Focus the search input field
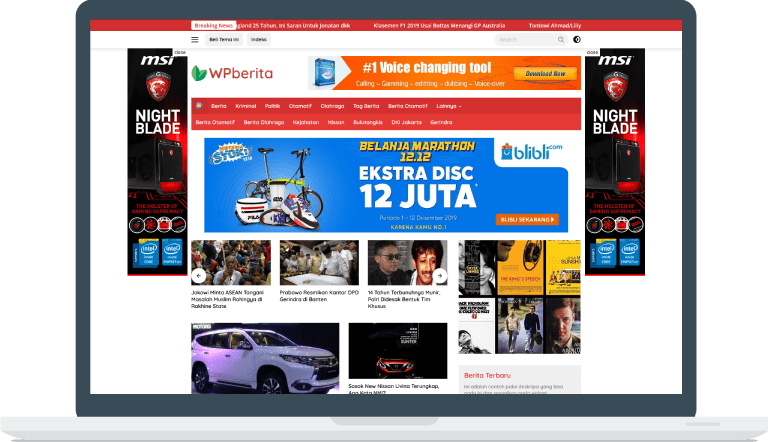The height and width of the screenshot is (442, 768). coord(522,40)
